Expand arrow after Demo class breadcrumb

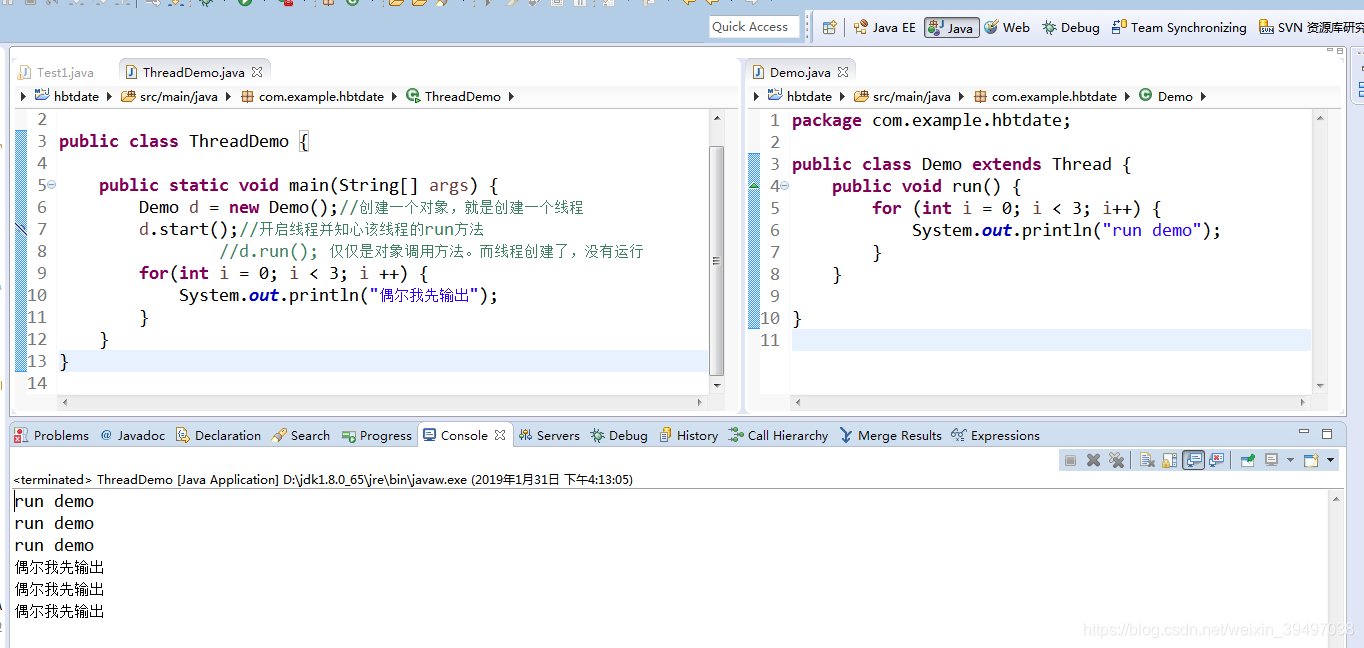click(1203, 97)
